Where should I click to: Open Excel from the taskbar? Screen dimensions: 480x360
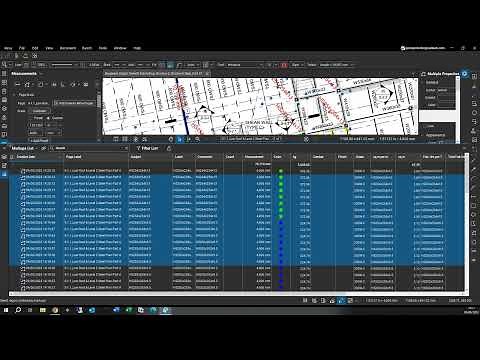click(129, 310)
